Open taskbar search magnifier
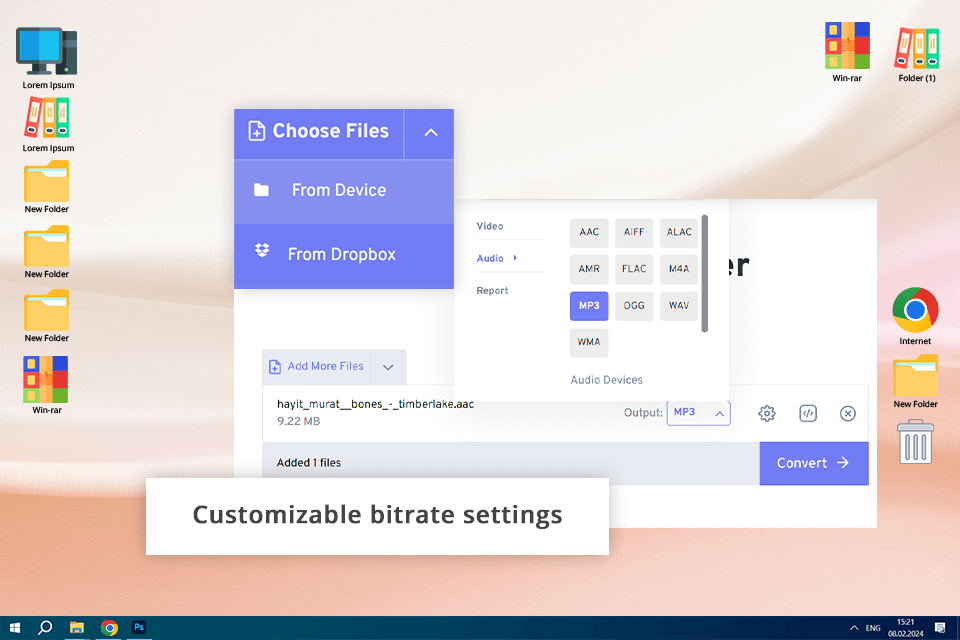This screenshot has width=960, height=640. tap(45, 628)
